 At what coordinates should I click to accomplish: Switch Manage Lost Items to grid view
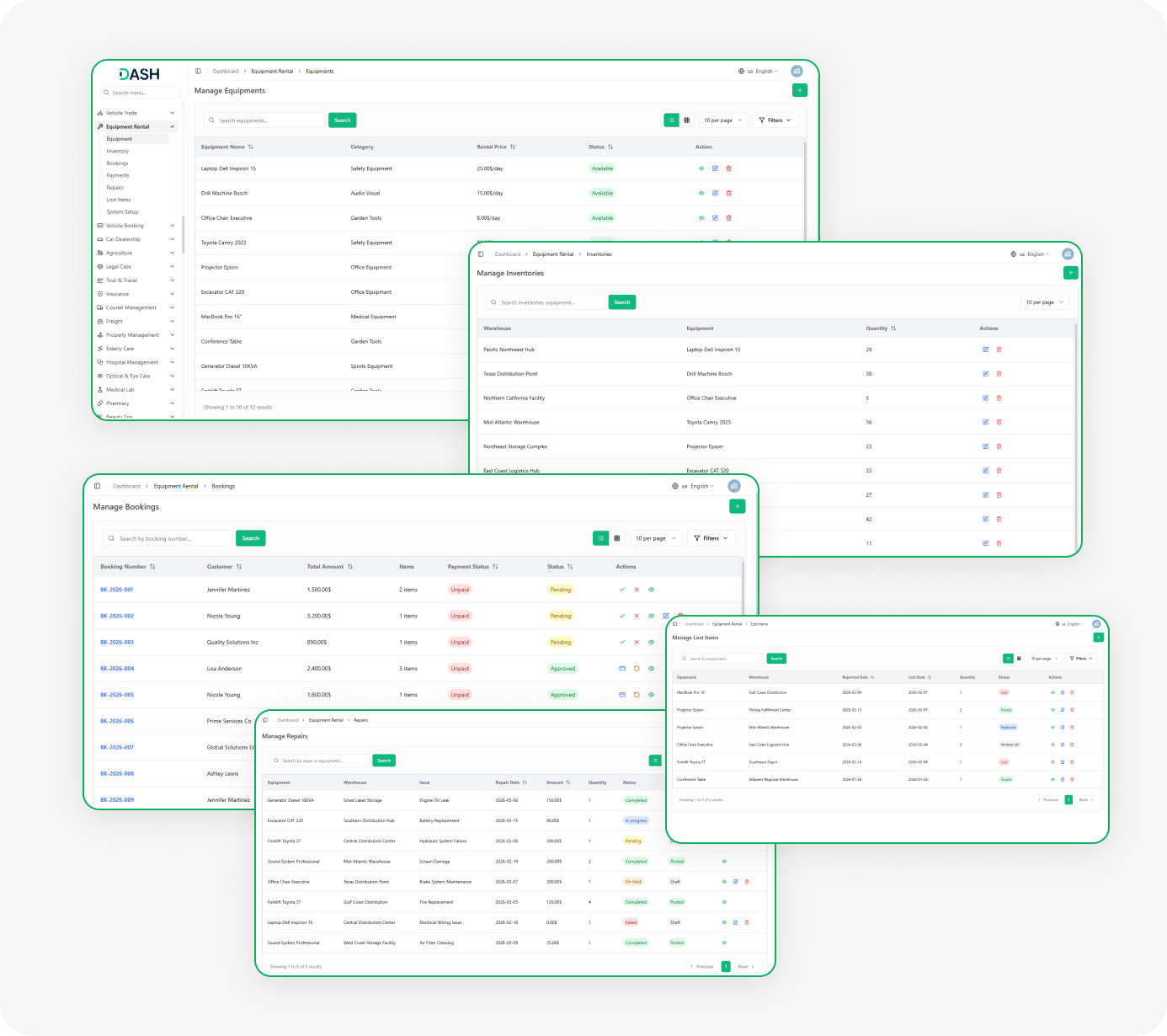click(1019, 659)
